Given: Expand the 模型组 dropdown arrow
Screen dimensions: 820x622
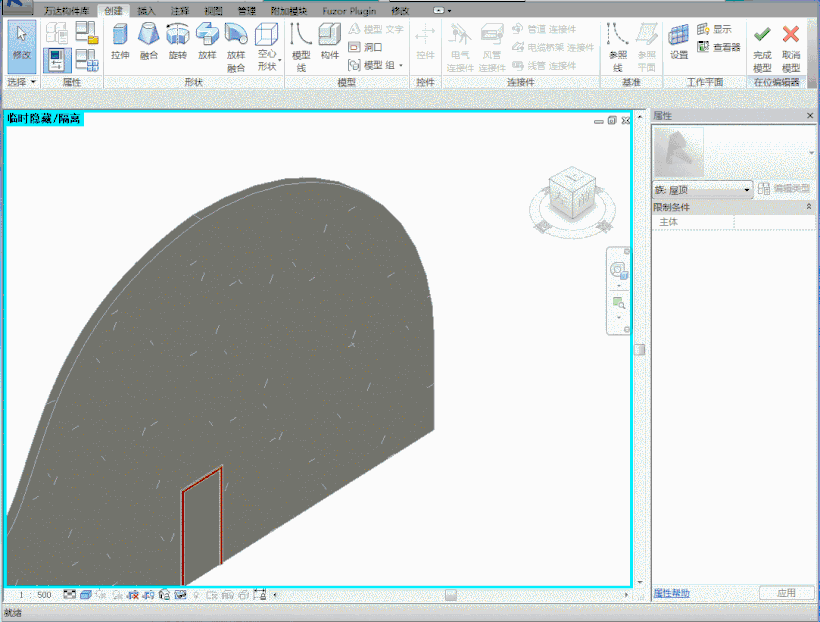Looking at the screenshot, I should (x=401, y=65).
